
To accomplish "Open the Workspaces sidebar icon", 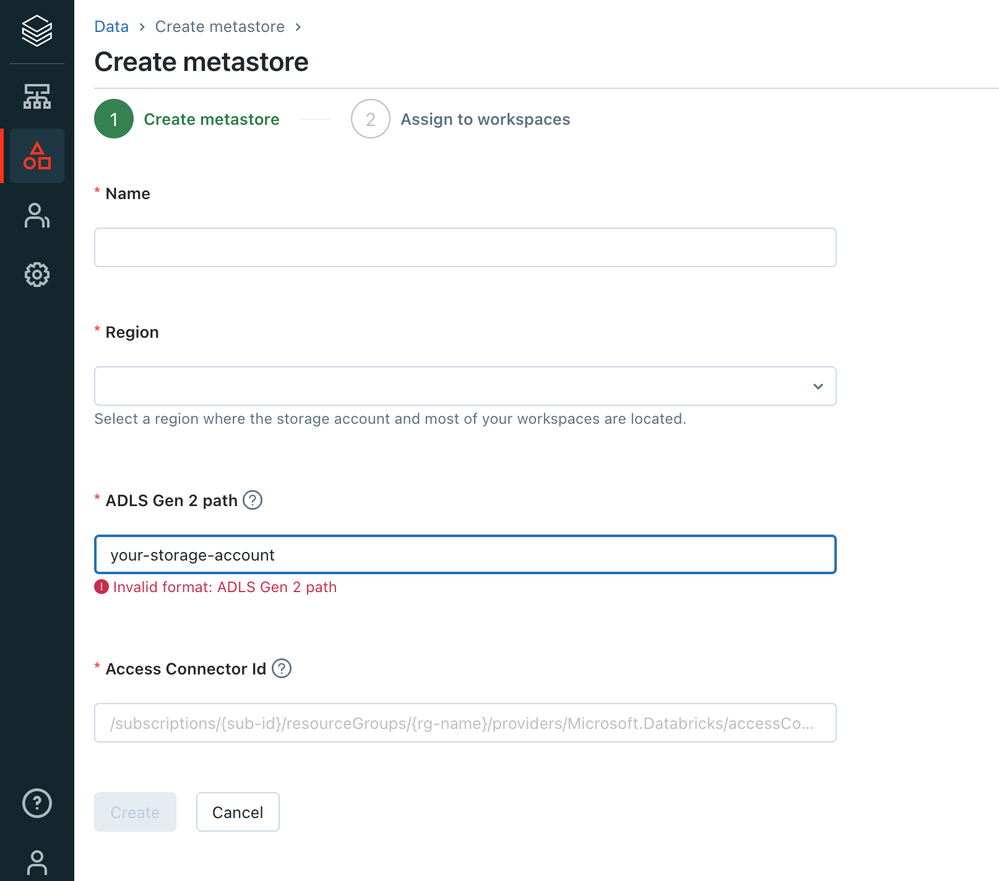I will (37, 97).
